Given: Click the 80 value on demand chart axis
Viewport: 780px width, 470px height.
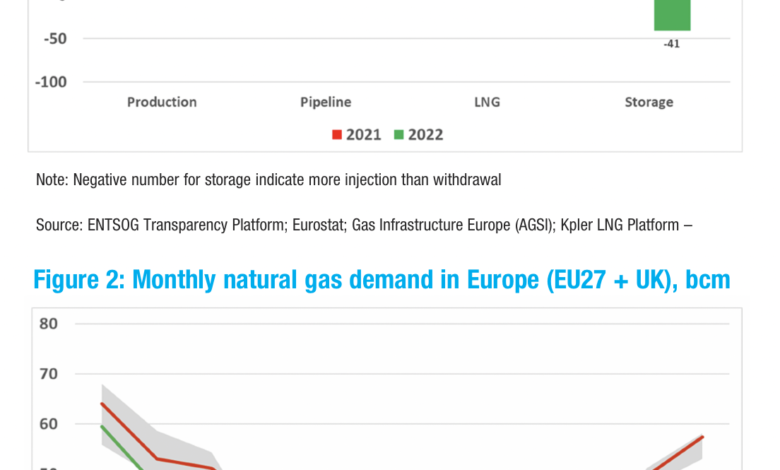Looking at the screenshot, I should coord(50,323).
